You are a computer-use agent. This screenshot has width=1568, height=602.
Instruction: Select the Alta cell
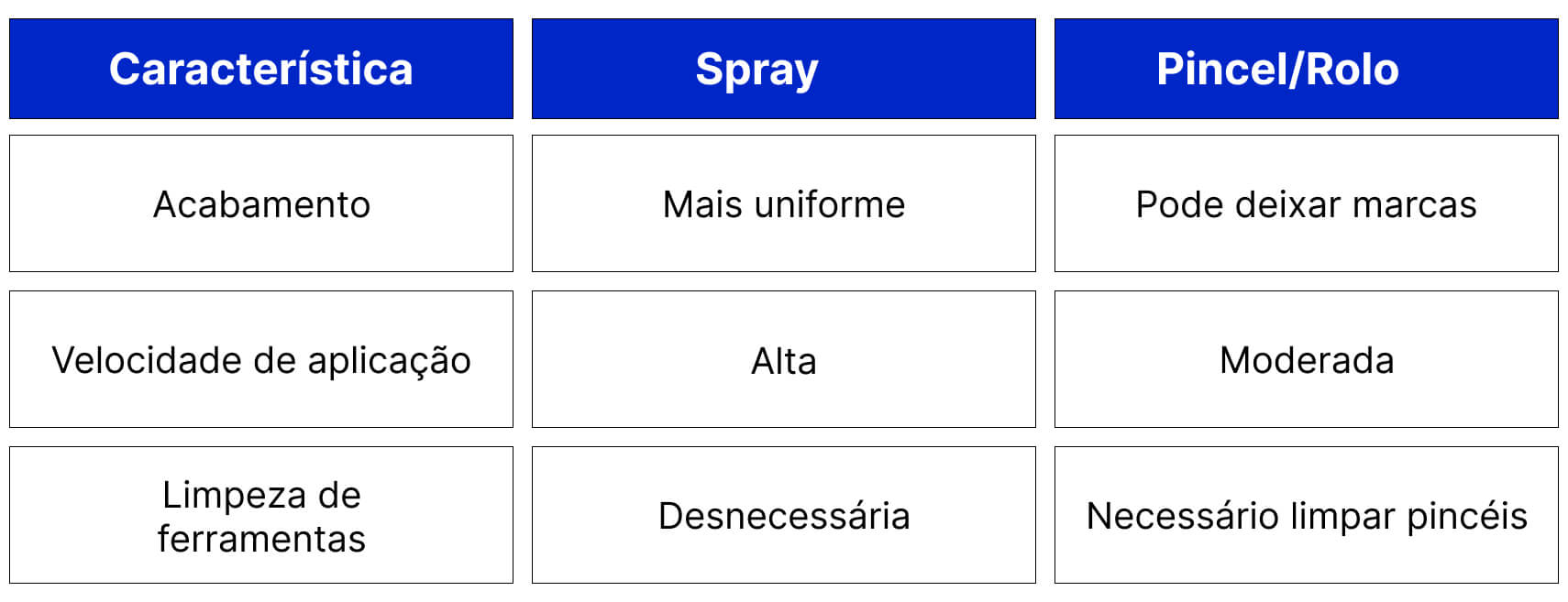[x=783, y=360]
